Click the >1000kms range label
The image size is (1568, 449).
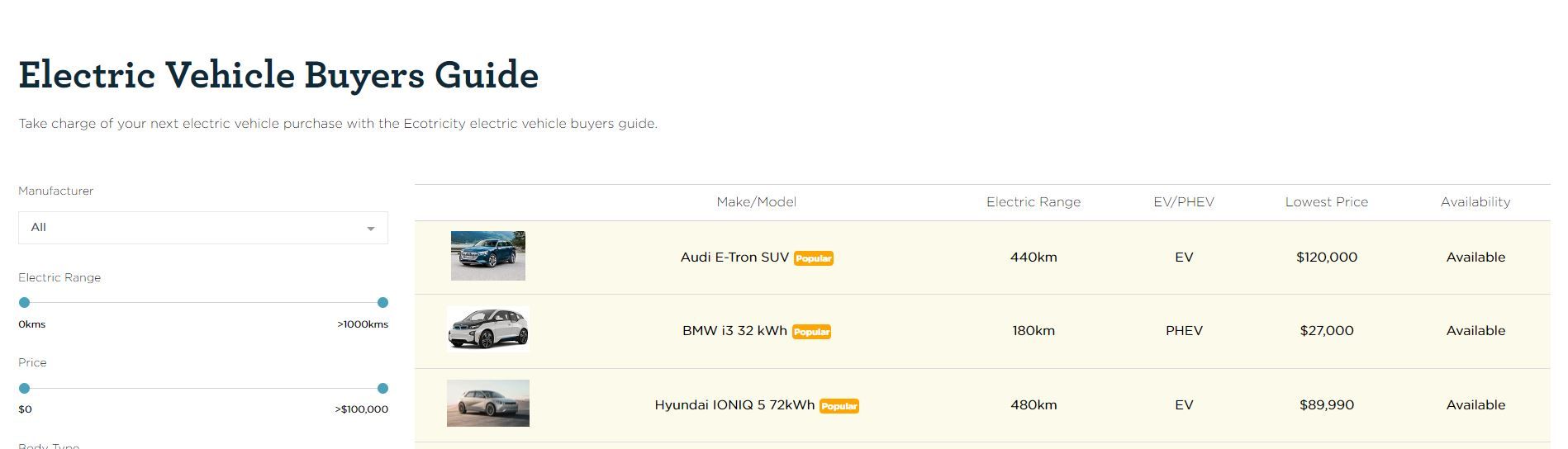click(x=363, y=324)
